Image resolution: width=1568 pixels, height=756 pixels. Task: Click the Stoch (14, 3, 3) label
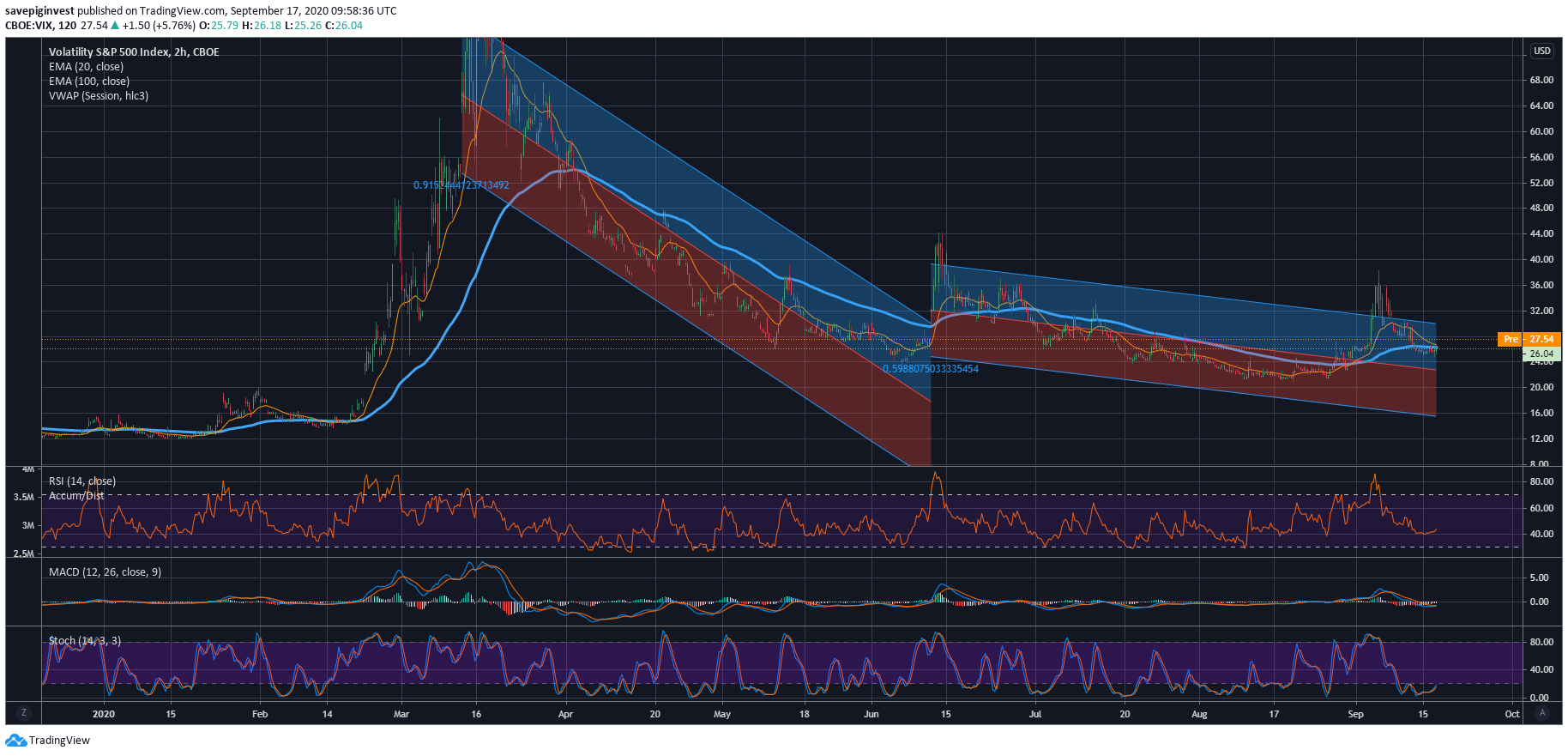[x=85, y=641]
